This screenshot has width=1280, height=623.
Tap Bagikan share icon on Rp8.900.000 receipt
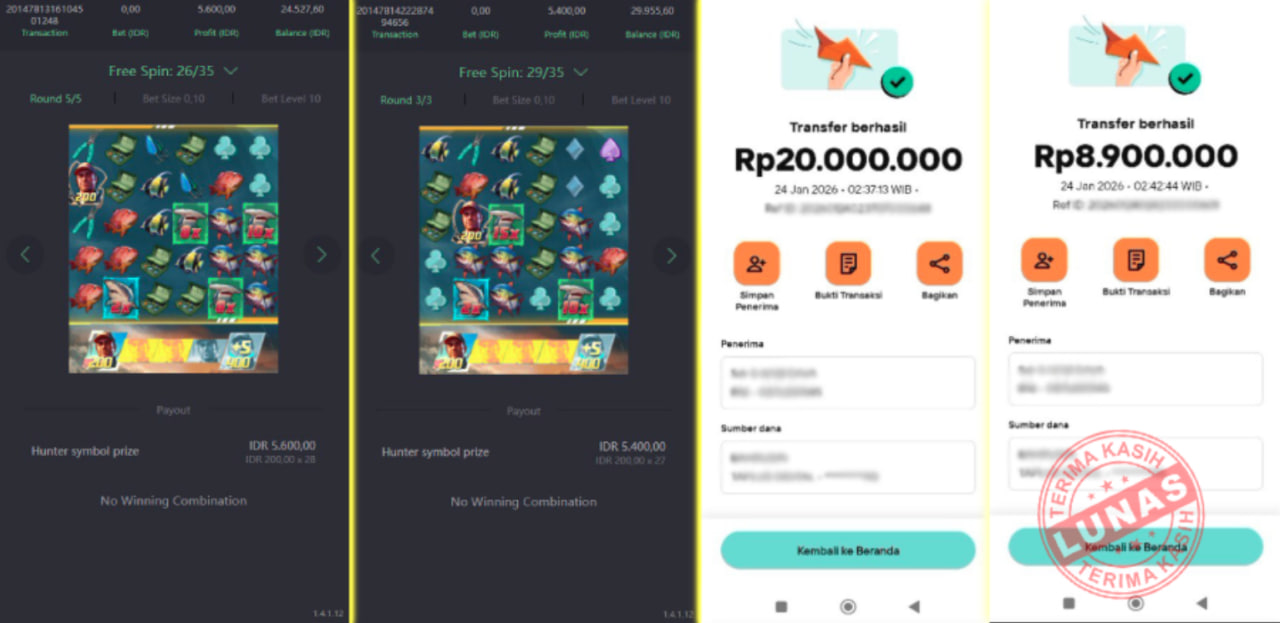(1227, 260)
